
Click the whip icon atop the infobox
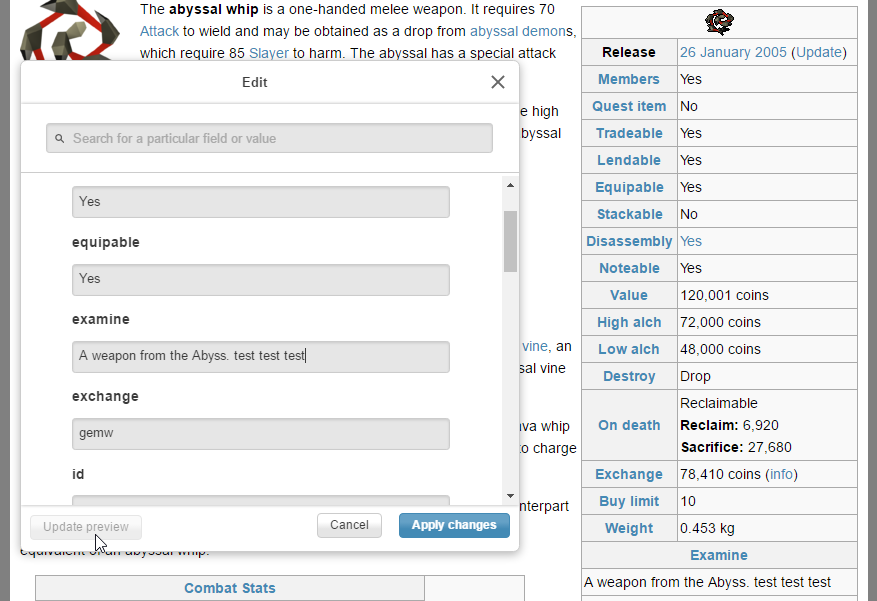[x=719, y=22]
